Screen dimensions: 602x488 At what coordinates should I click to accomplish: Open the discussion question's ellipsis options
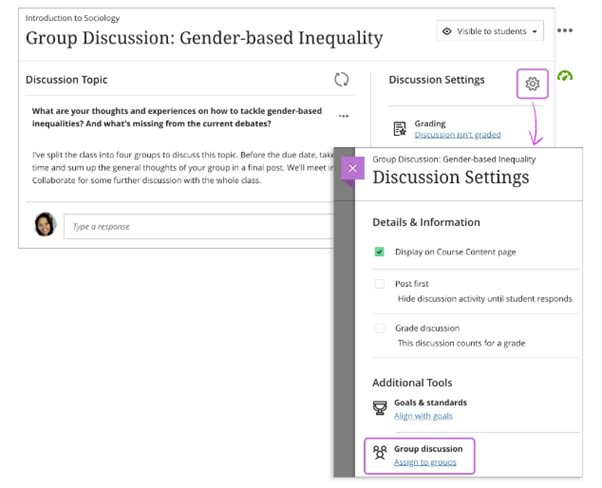344,116
